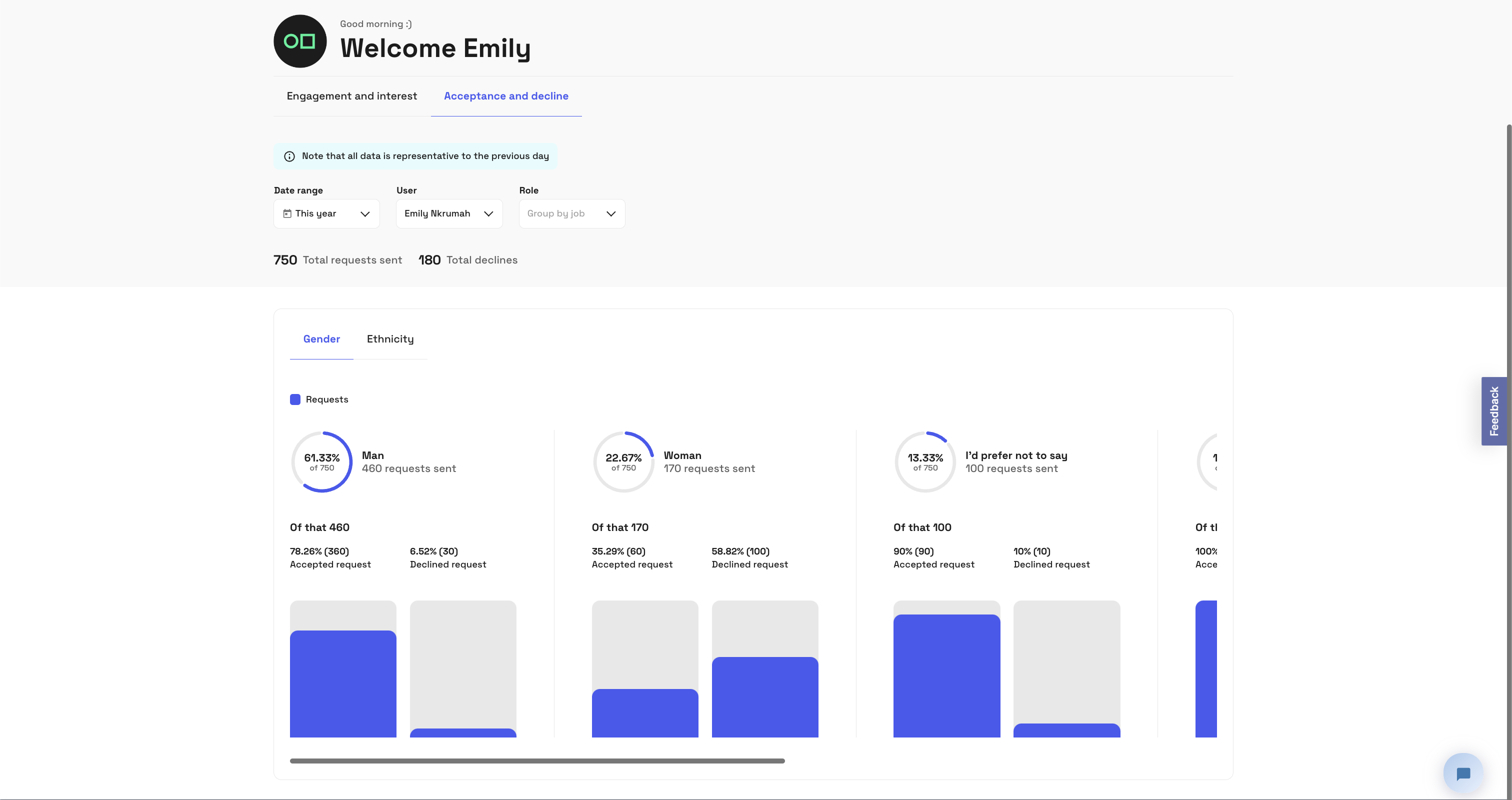
Task: Click the Woman donut chart showing 22.67%
Action: pyautogui.click(x=624, y=461)
